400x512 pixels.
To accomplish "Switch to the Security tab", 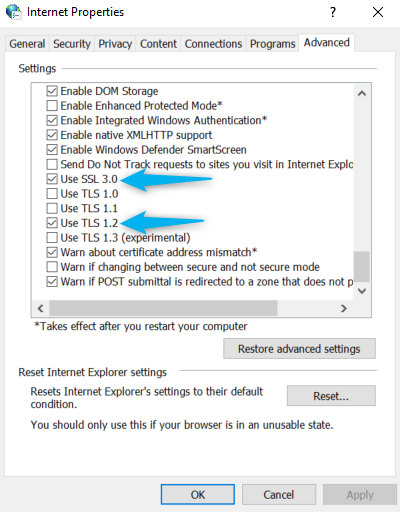I will point(72,44).
